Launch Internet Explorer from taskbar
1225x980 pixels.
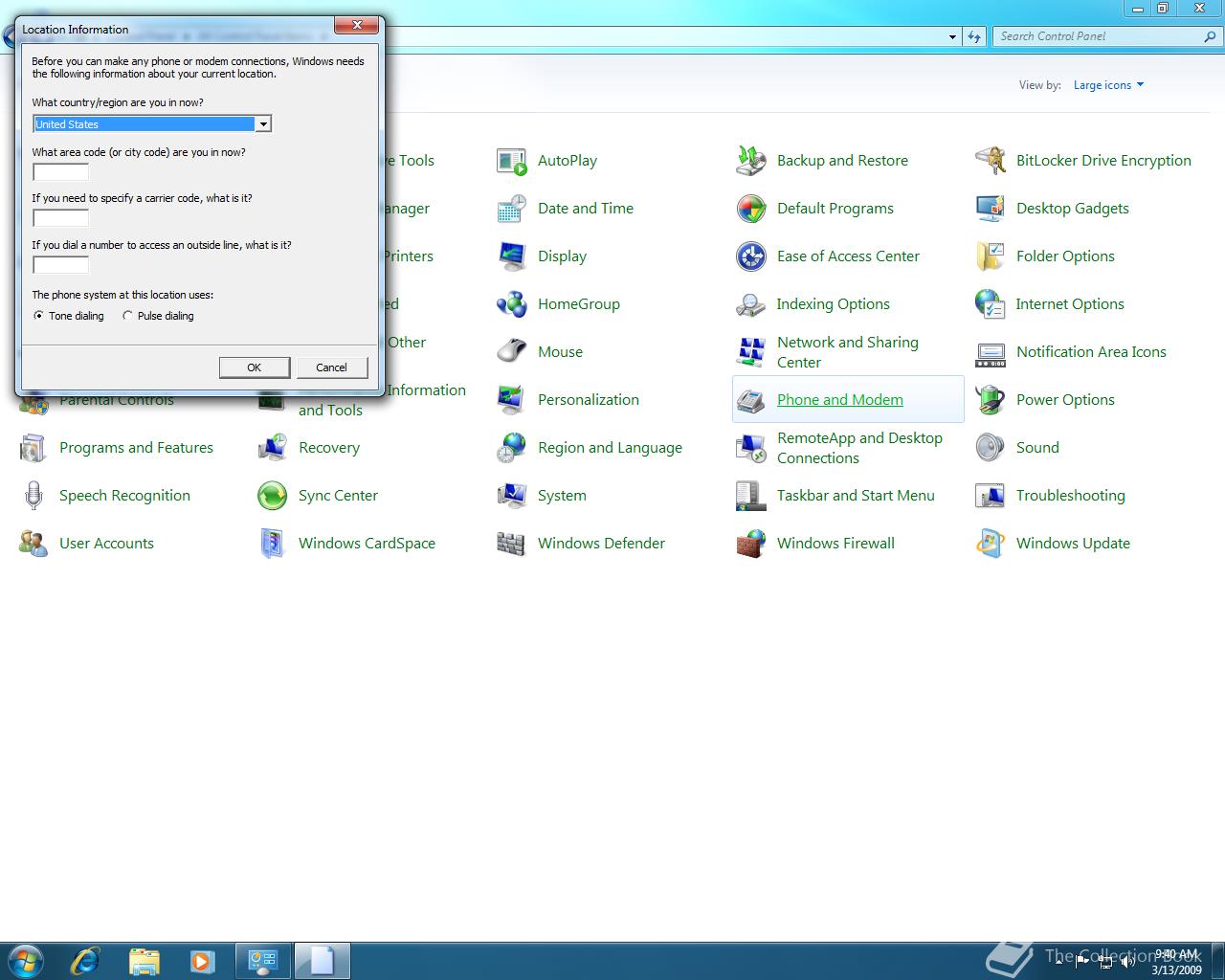tap(85, 960)
